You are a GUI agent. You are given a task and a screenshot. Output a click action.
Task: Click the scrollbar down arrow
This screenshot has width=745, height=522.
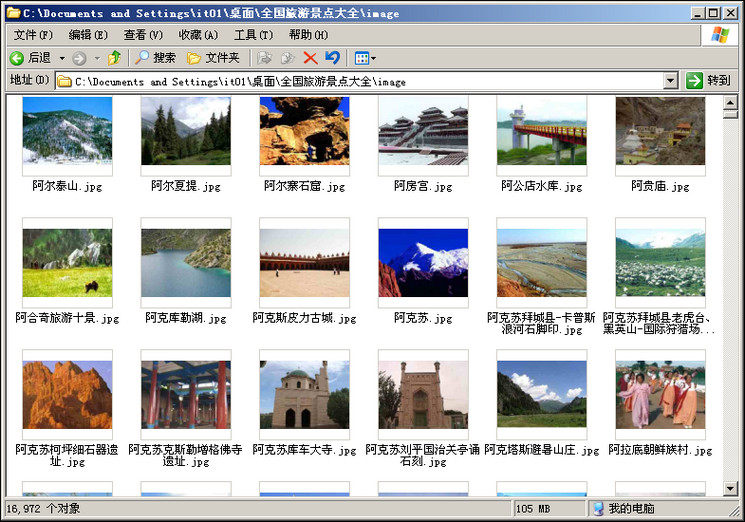pyautogui.click(x=730, y=488)
